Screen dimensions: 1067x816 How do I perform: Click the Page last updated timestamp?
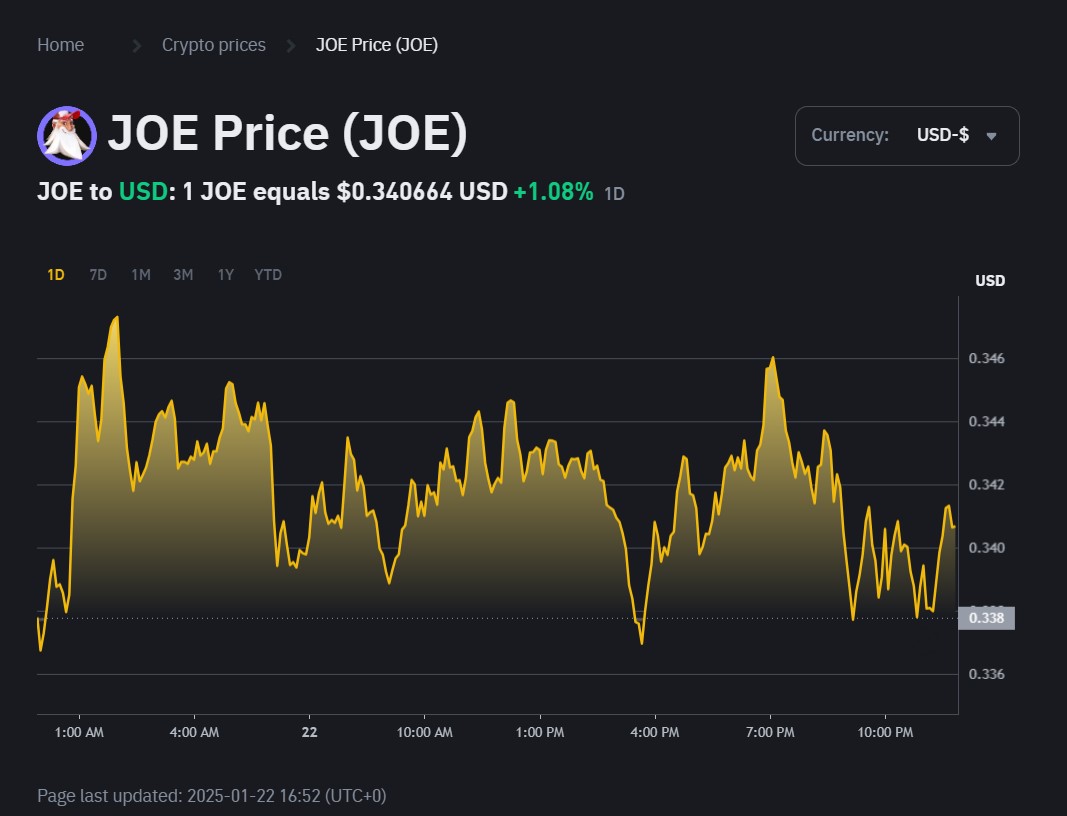[212, 796]
